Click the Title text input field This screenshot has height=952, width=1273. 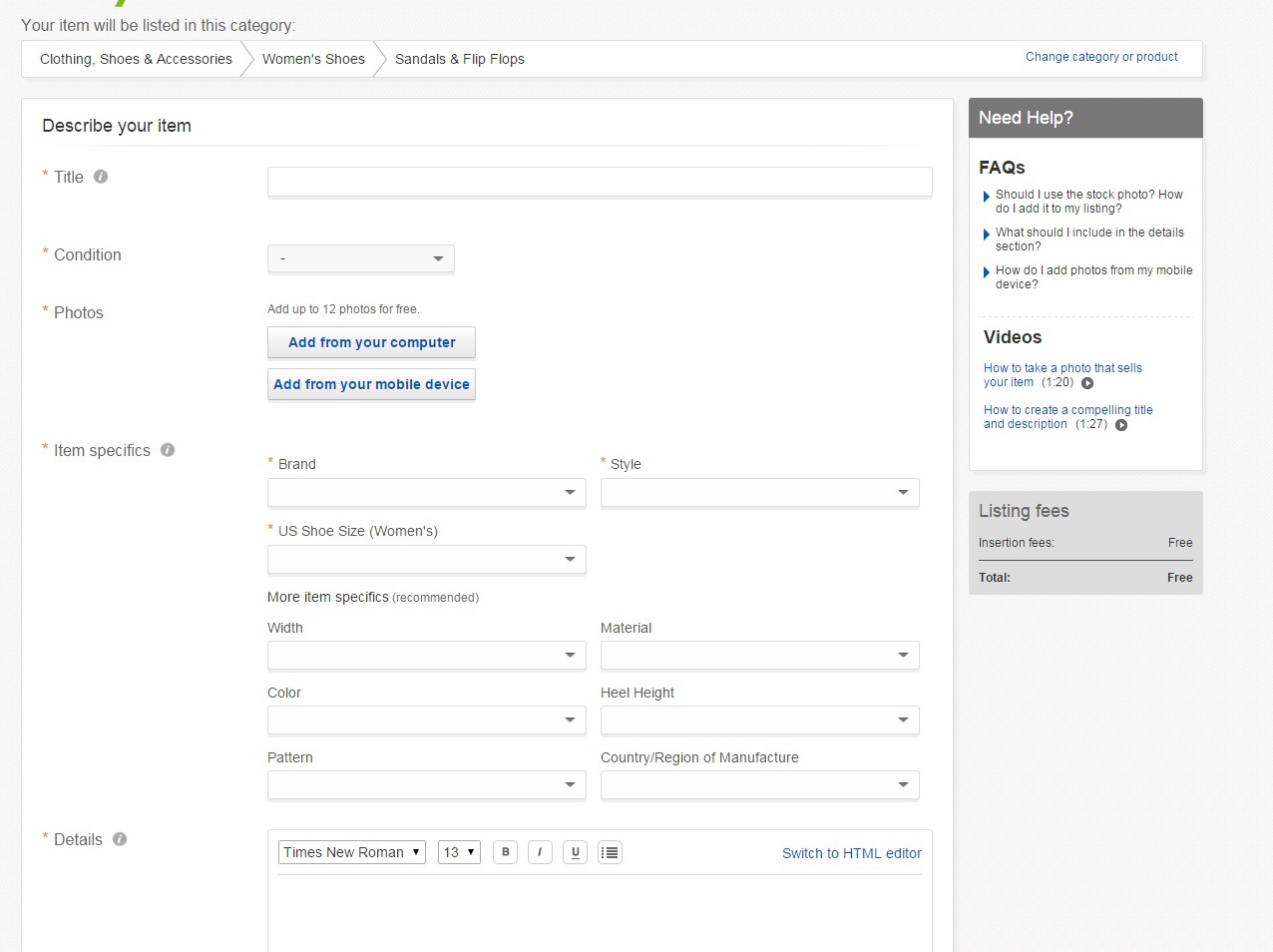(x=600, y=182)
